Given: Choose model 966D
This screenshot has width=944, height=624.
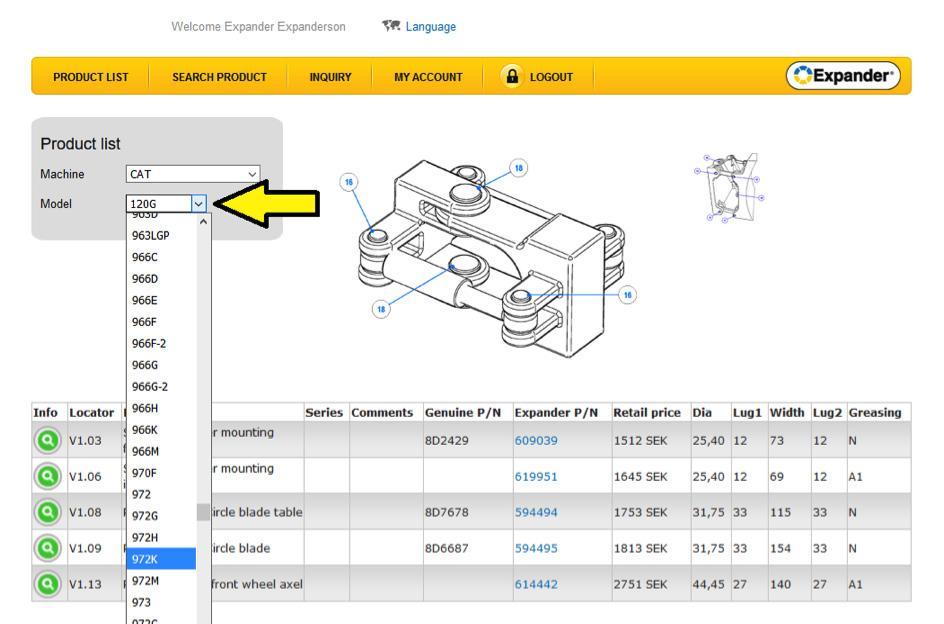Looking at the screenshot, I should tap(161, 279).
